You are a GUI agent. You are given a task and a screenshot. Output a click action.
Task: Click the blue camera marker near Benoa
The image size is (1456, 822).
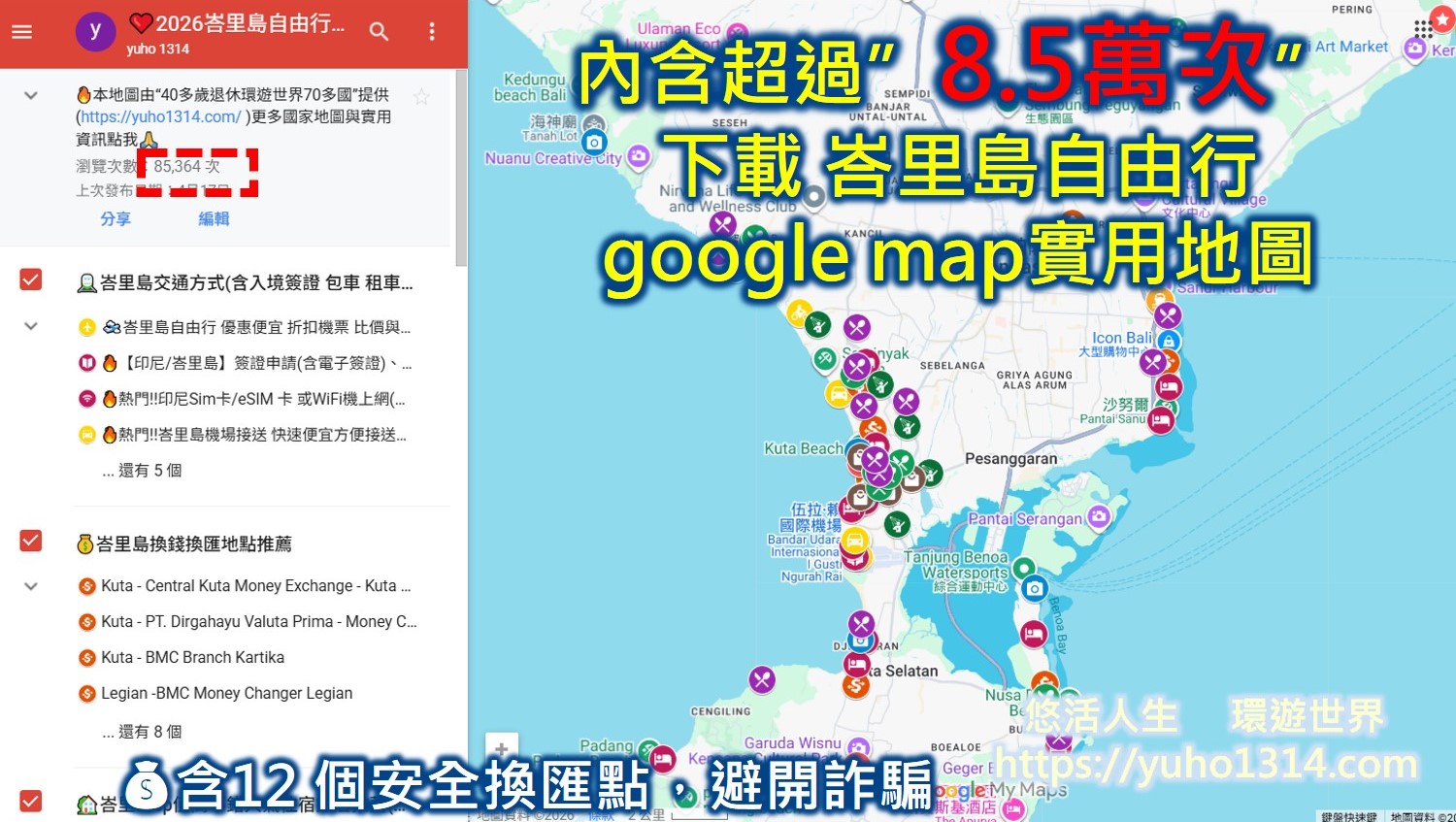pos(1035,588)
